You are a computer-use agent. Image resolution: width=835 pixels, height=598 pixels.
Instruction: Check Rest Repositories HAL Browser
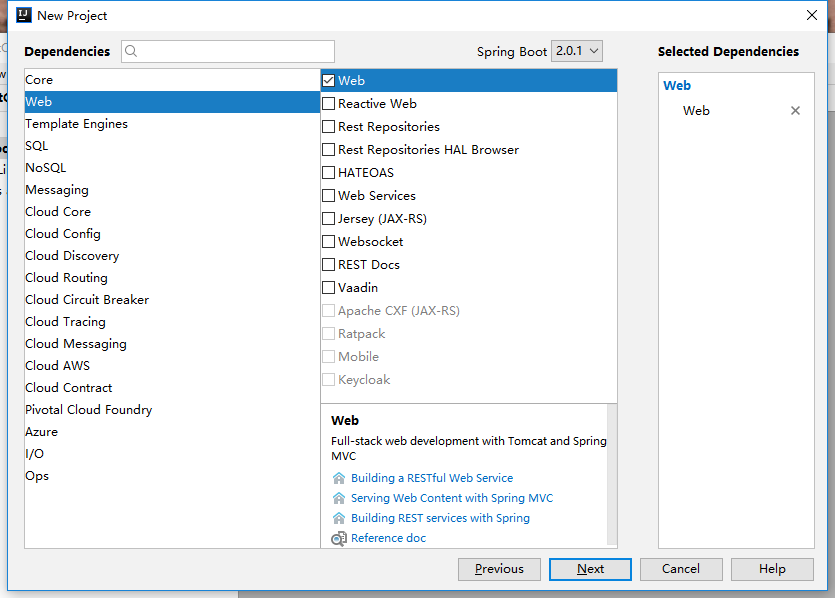[x=329, y=150]
